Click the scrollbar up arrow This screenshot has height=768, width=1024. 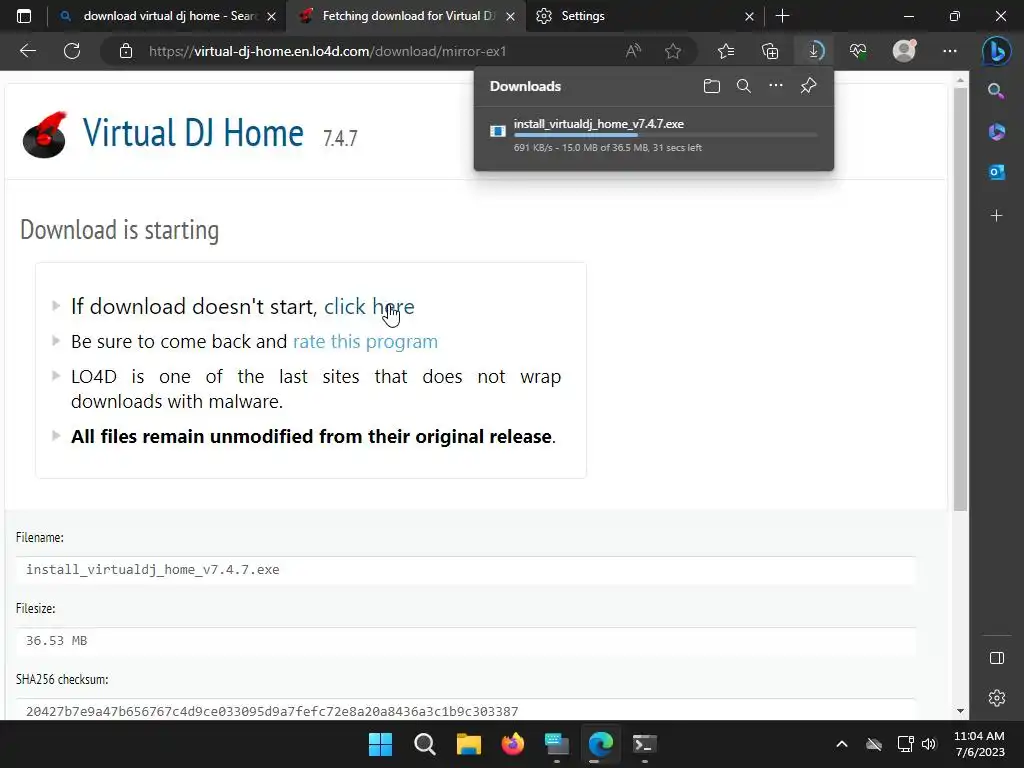click(x=960, y=80)
